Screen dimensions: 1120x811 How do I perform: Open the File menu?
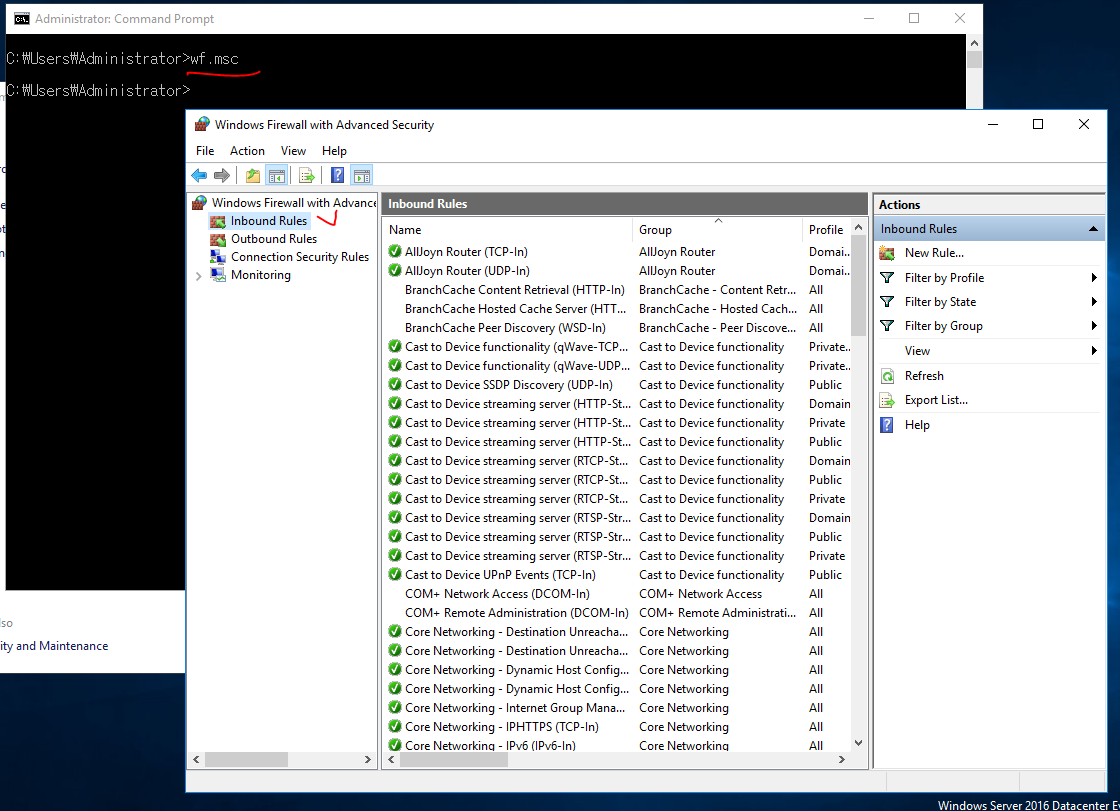205,151
